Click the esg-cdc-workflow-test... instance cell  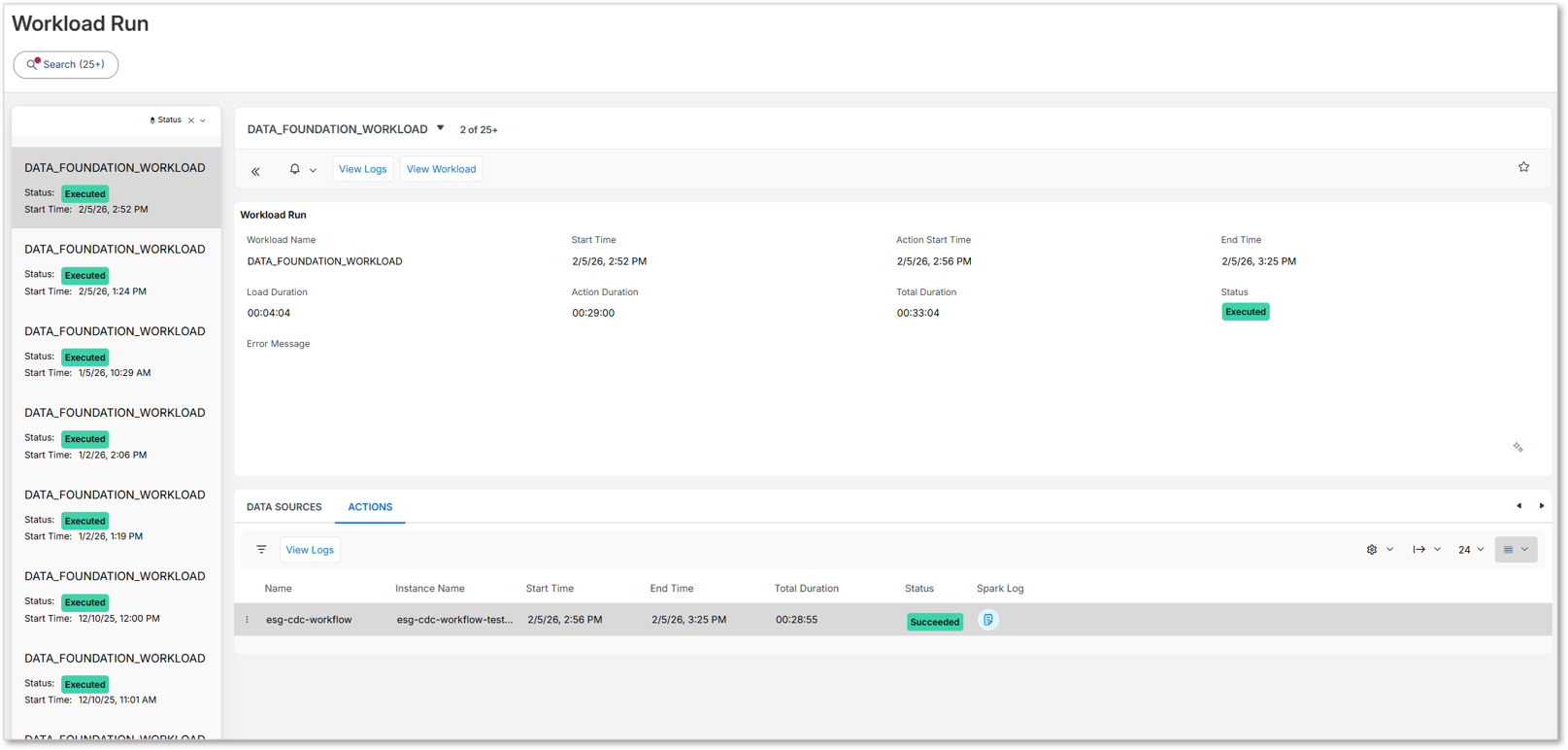click(x=454, y=620)
